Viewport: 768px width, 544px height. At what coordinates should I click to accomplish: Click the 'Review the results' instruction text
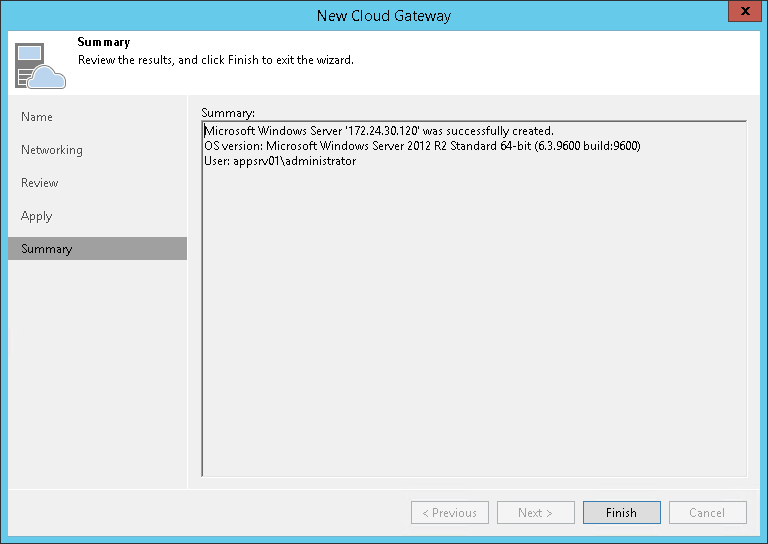216,60
